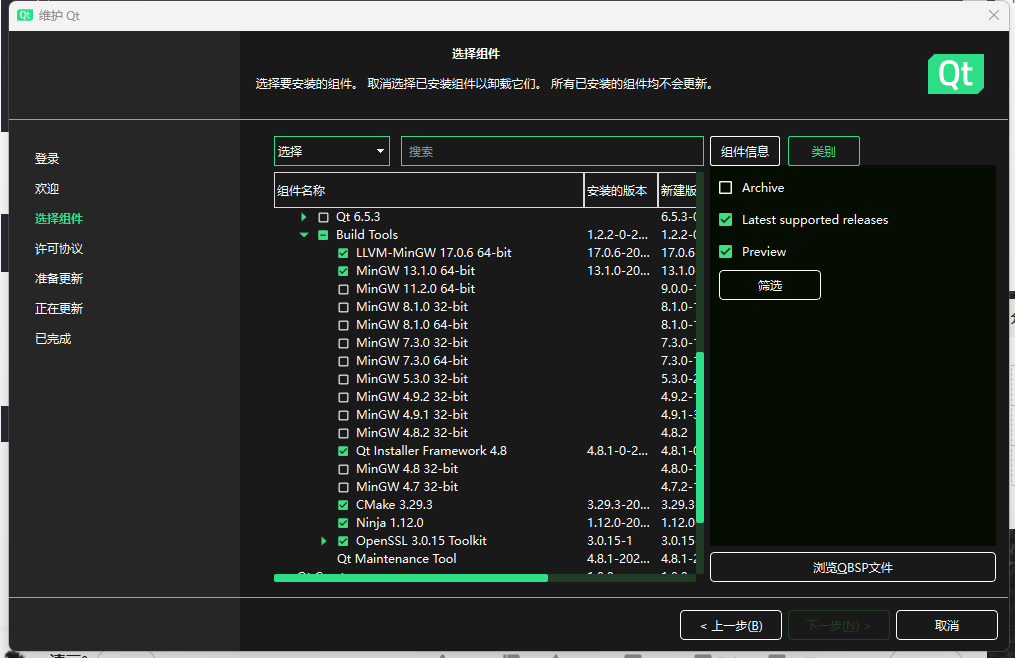Click the 浏览QBSP文件 button

853,567
